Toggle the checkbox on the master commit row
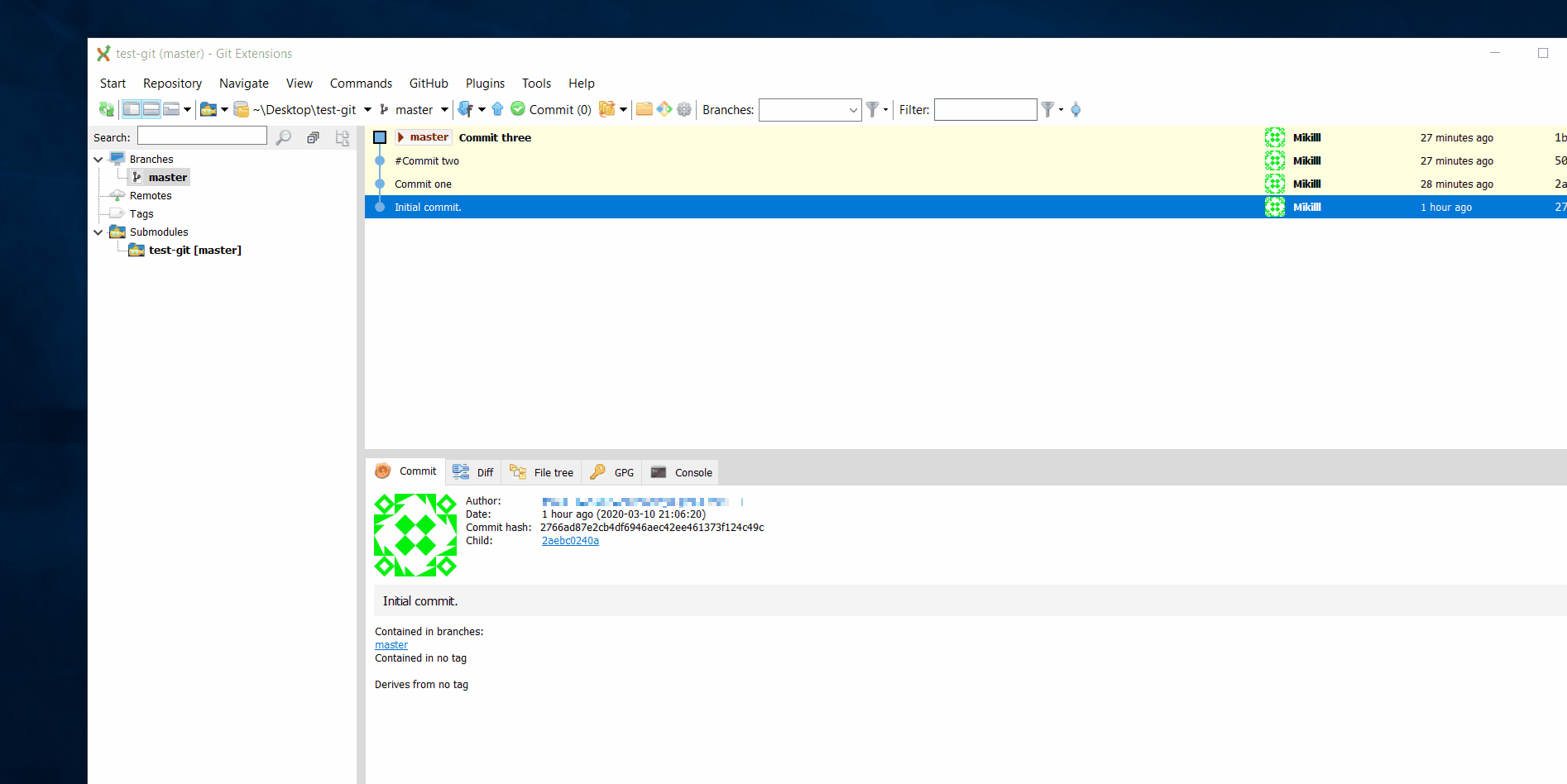Viewport: 1567px width, 784px height. (x=380, y=137)
